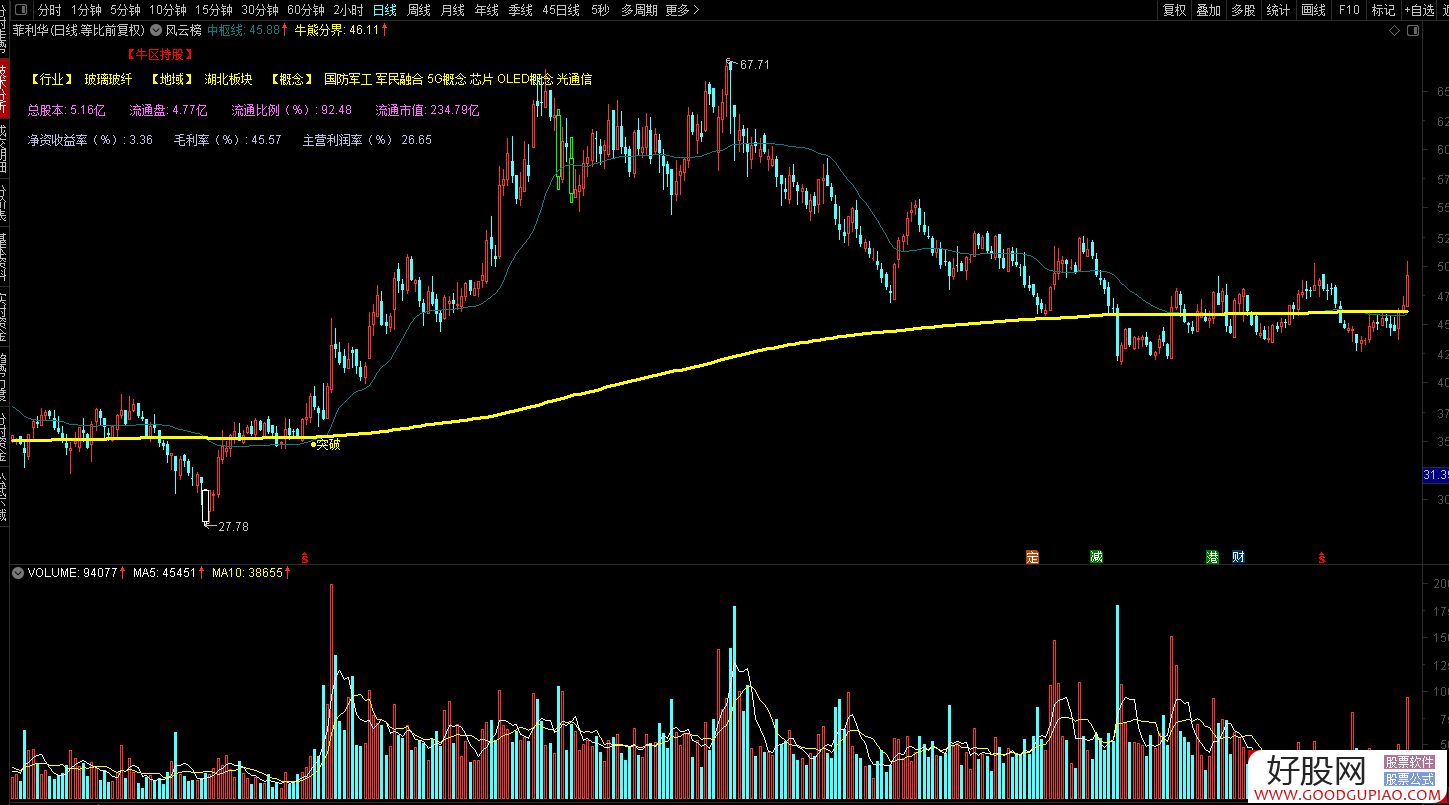Click the 流通比例 92.48 value
Screen dimensions: 1449x805
[x=292, y=110]
